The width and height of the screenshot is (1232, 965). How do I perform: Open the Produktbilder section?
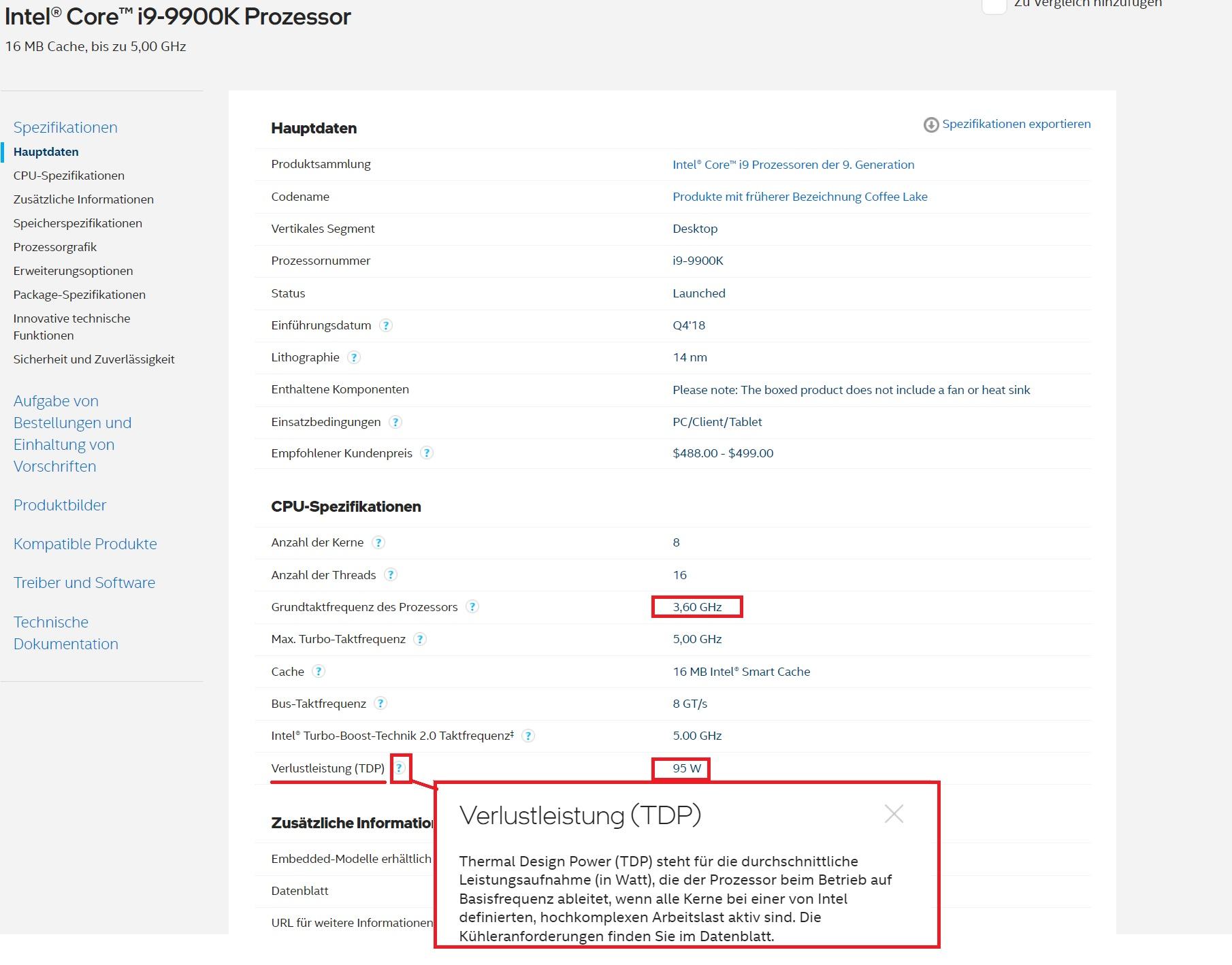pos(60,505)
